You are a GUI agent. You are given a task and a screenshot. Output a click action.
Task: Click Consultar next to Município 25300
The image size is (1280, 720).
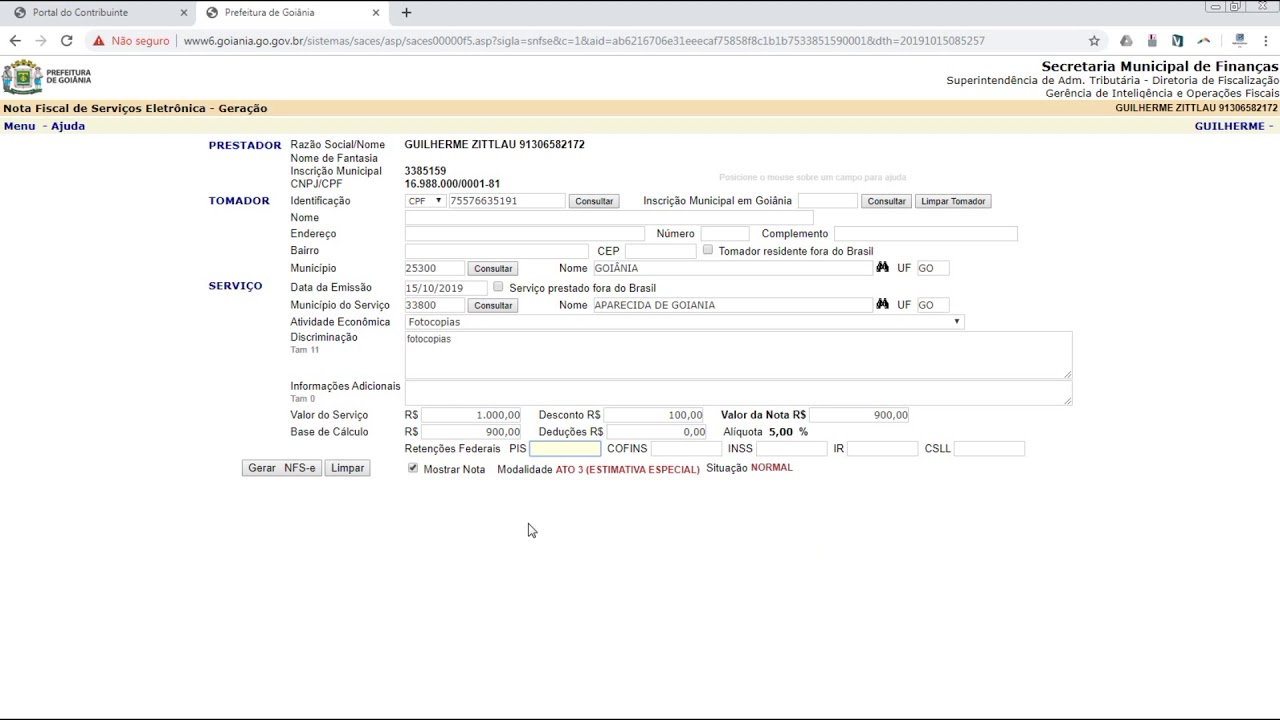pos(493,268)
